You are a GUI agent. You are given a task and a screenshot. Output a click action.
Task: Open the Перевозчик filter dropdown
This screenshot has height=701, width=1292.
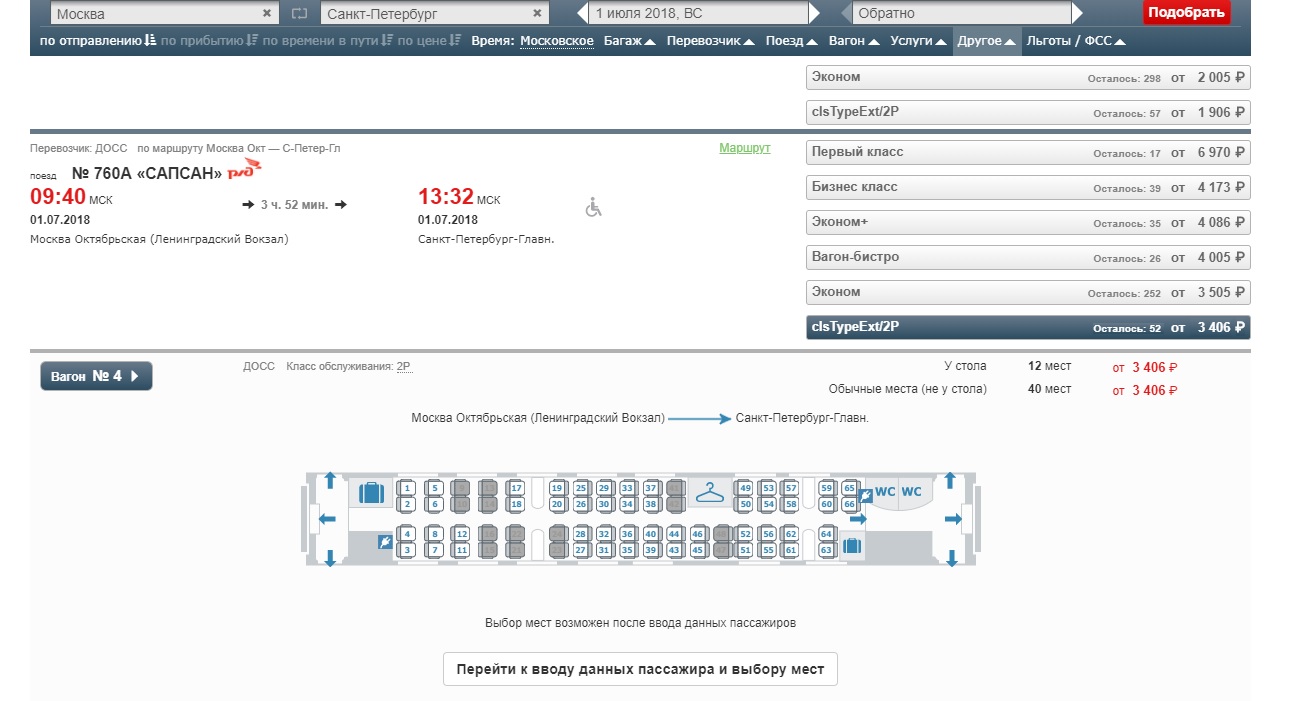pos(711,41)
